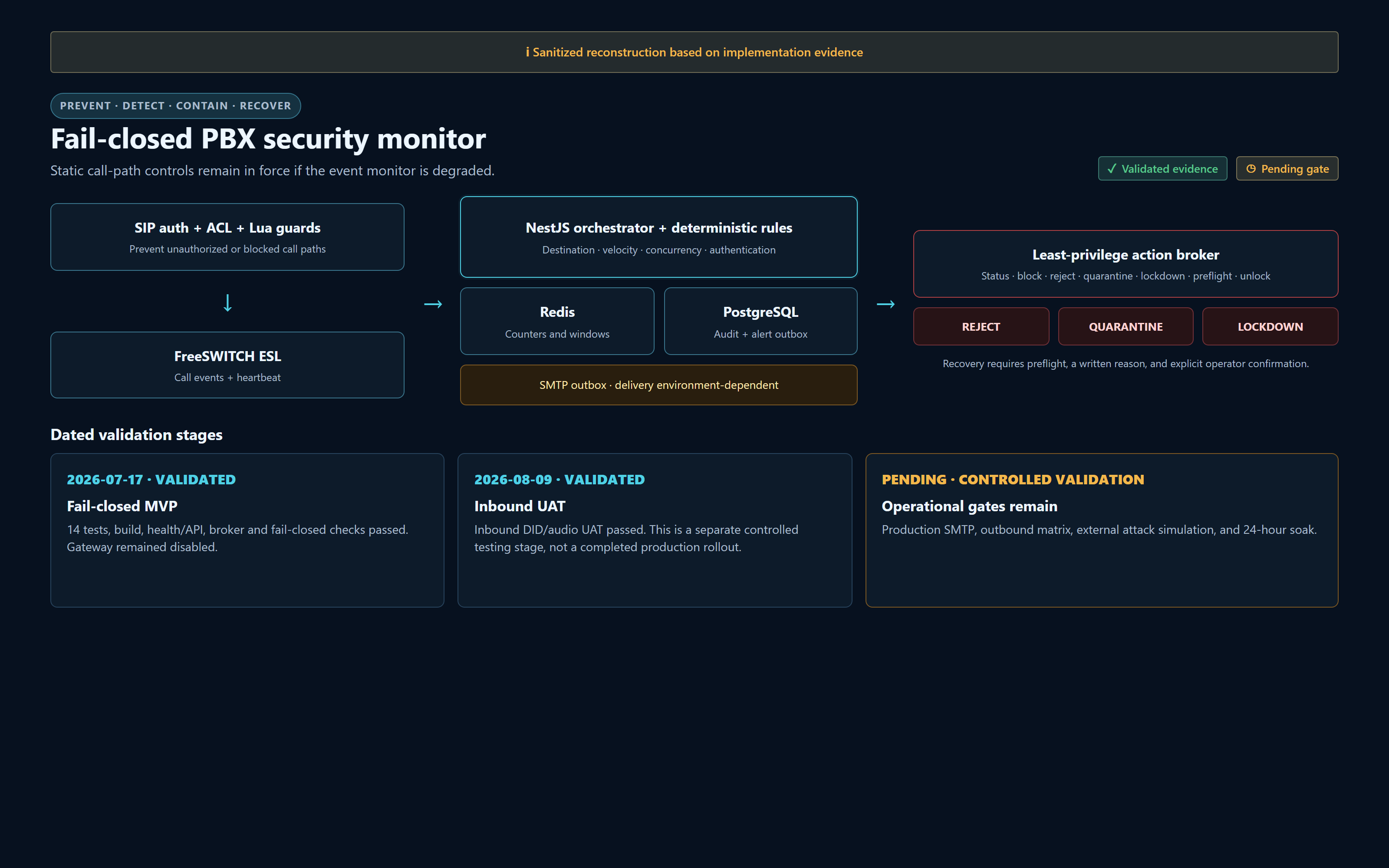Click the info icon in the sanitized reconstruction banner

pyautogui.click(x=527, y=52)
